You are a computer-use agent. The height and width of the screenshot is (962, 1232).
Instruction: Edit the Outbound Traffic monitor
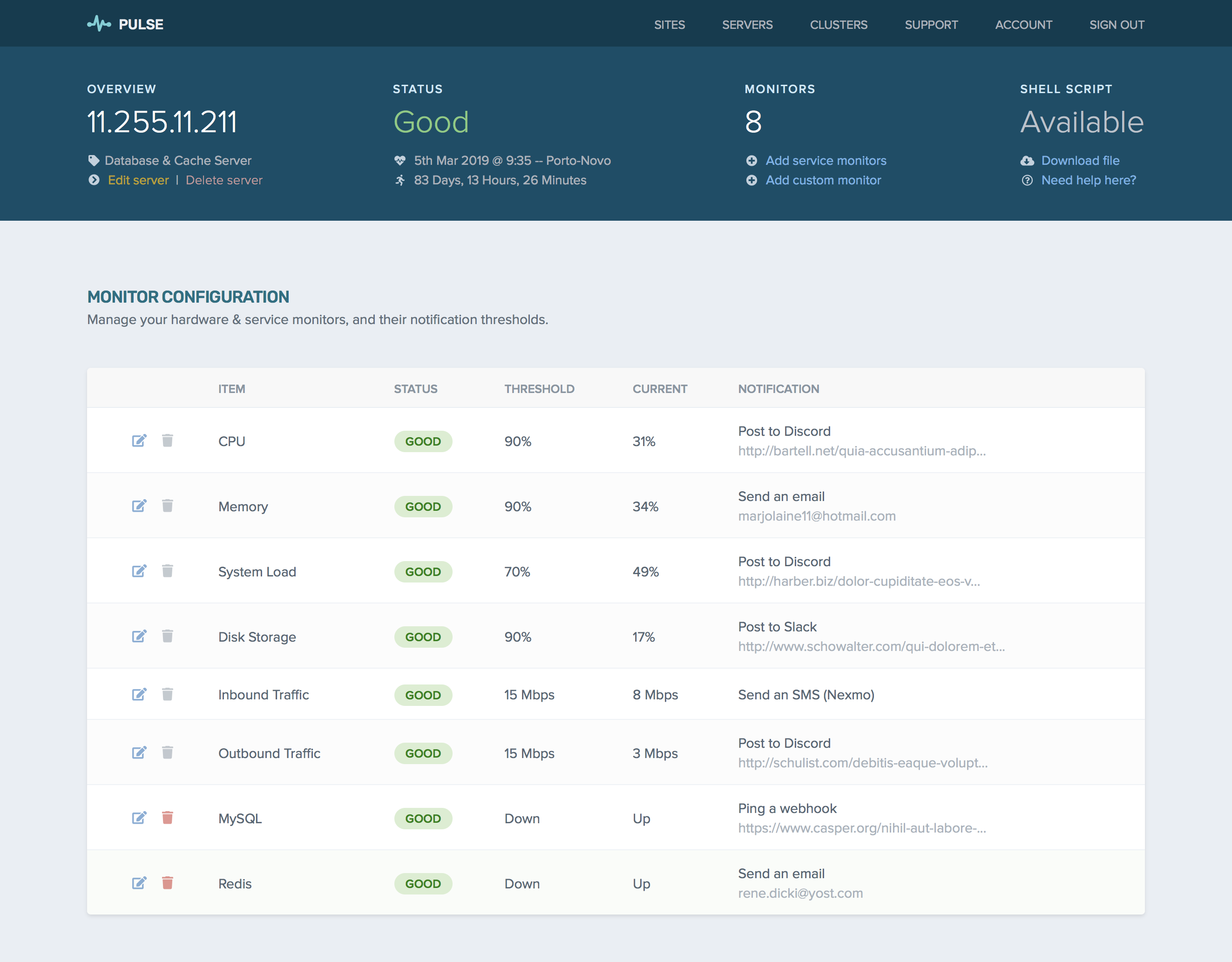click(139, 752)
